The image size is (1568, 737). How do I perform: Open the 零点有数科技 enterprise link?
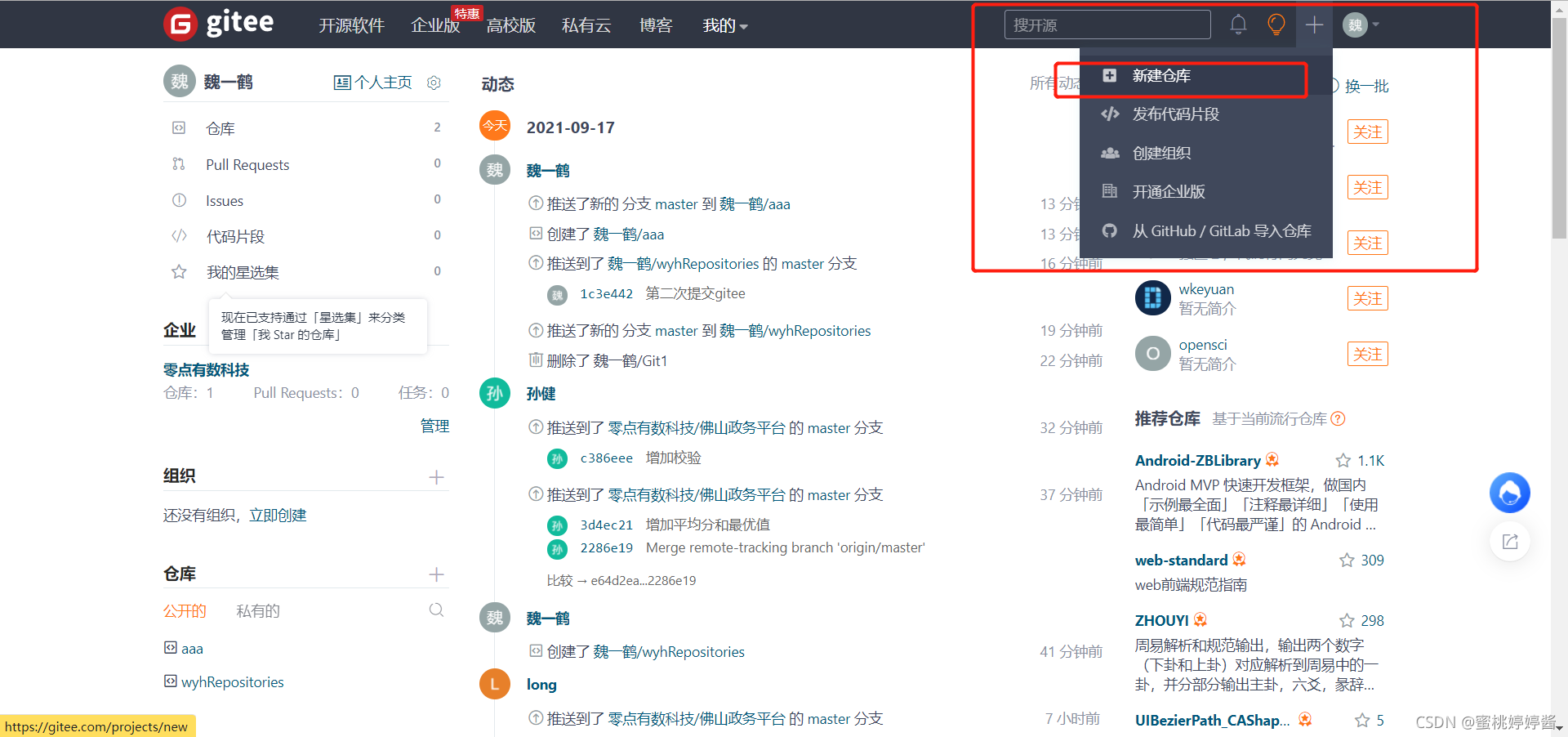tap(206, 369)
